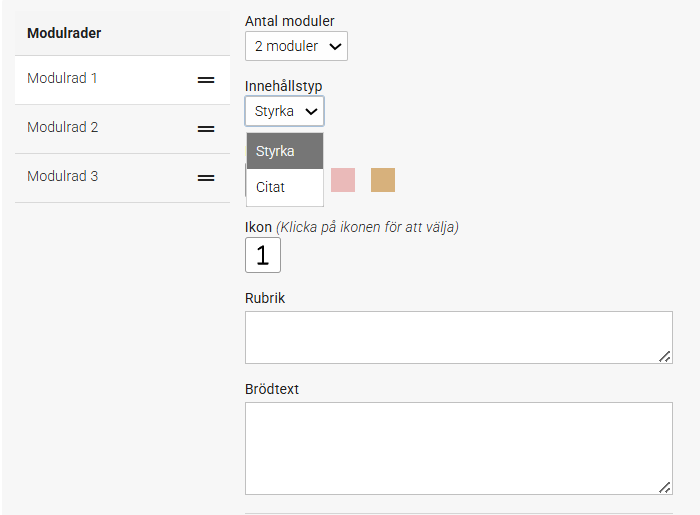Click the chevron in the Innehållstyp dropdown
The height and width of the screenshot is (515, 700).
pos(311,111)
